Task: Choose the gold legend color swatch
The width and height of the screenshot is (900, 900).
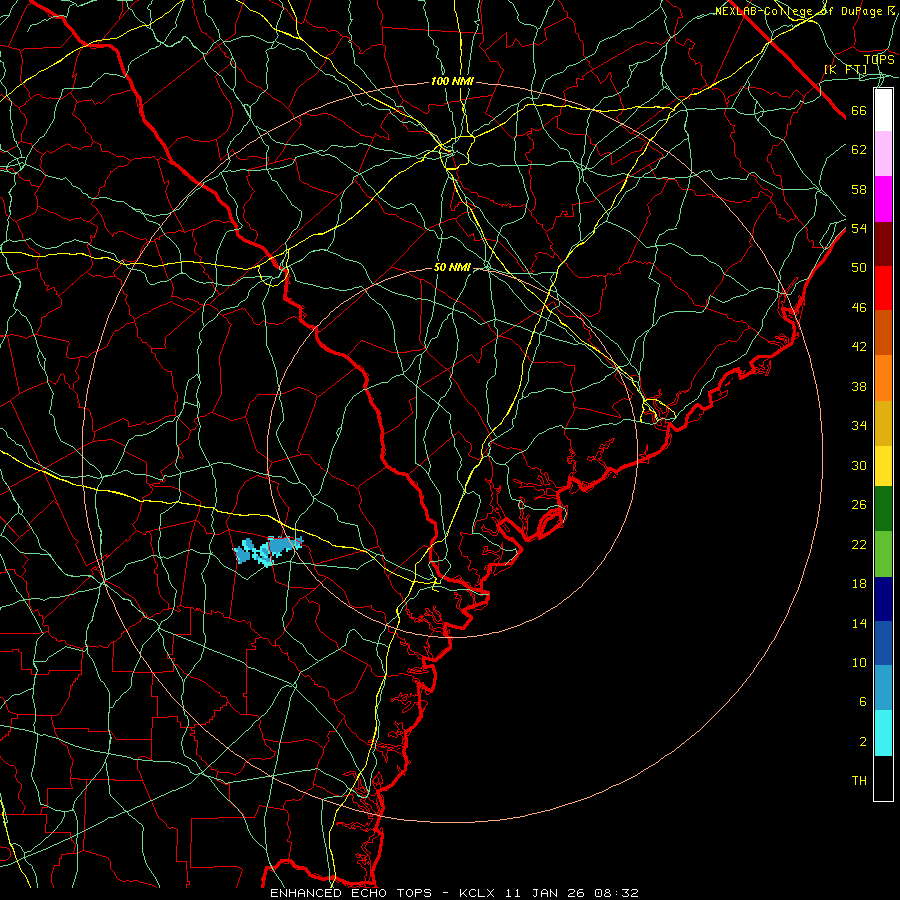Action: (883, 423)
